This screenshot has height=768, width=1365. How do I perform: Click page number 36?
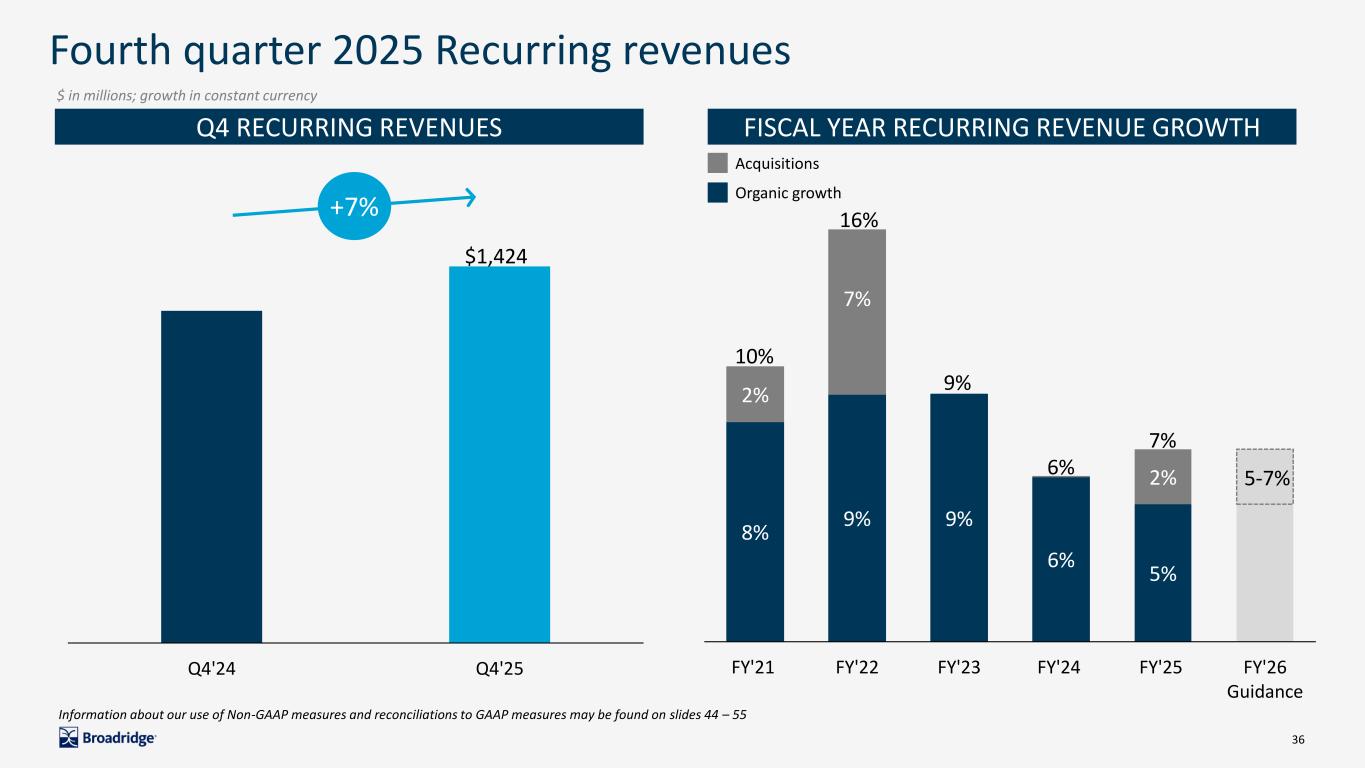pyautogui.click(x=1298, y=739)
